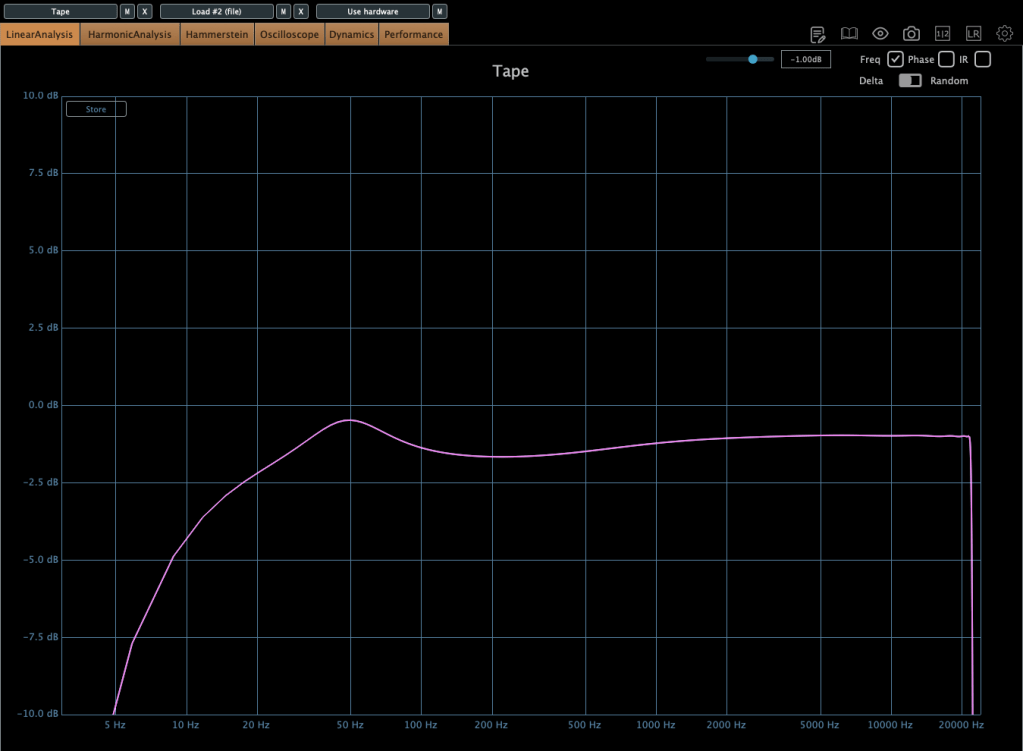Switch to the HarmonicAnalysis tab
The image size is (1023, 751).
(x=130, y=34)
